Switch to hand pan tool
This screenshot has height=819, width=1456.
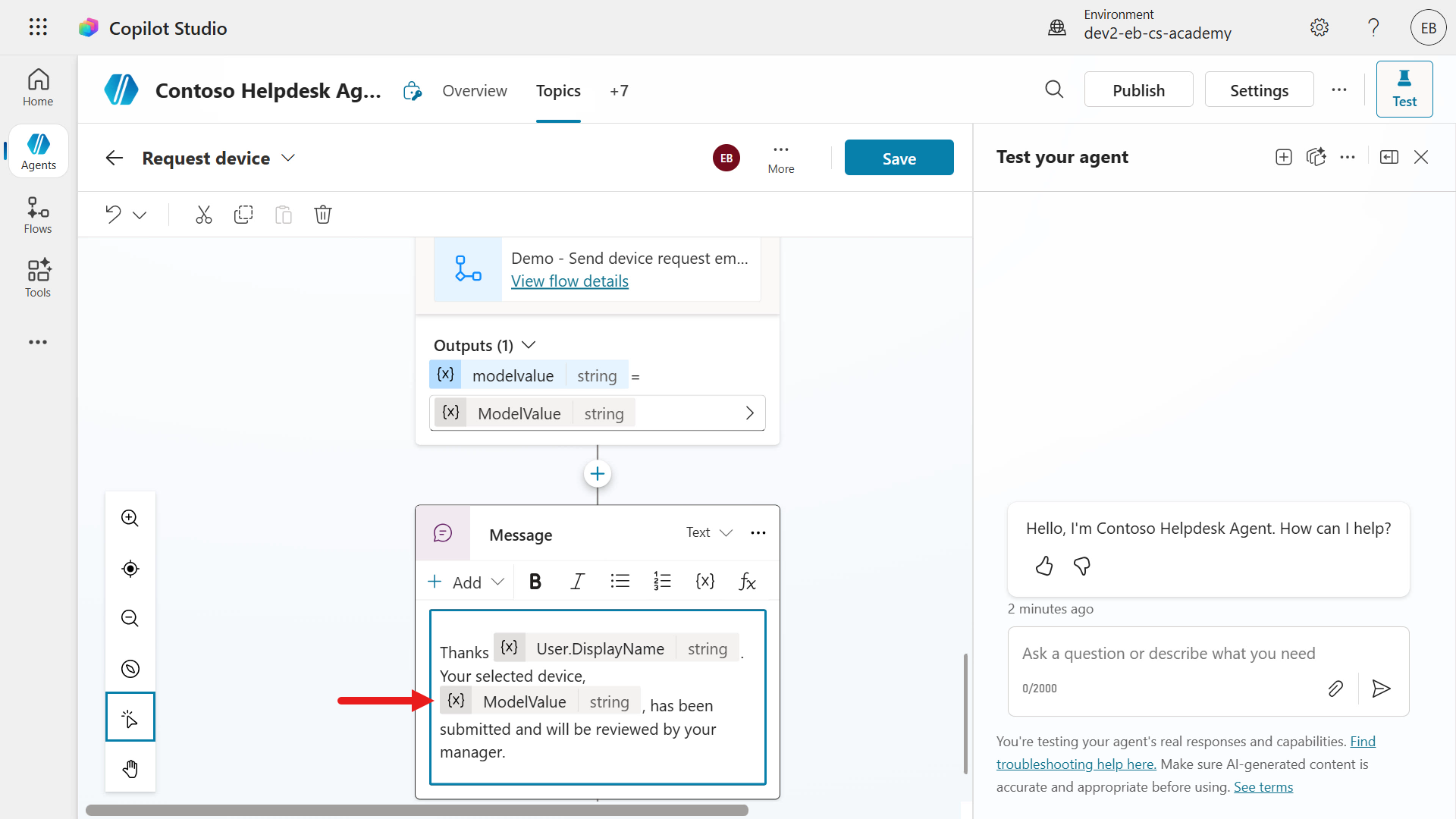click(x=130, y=768)
